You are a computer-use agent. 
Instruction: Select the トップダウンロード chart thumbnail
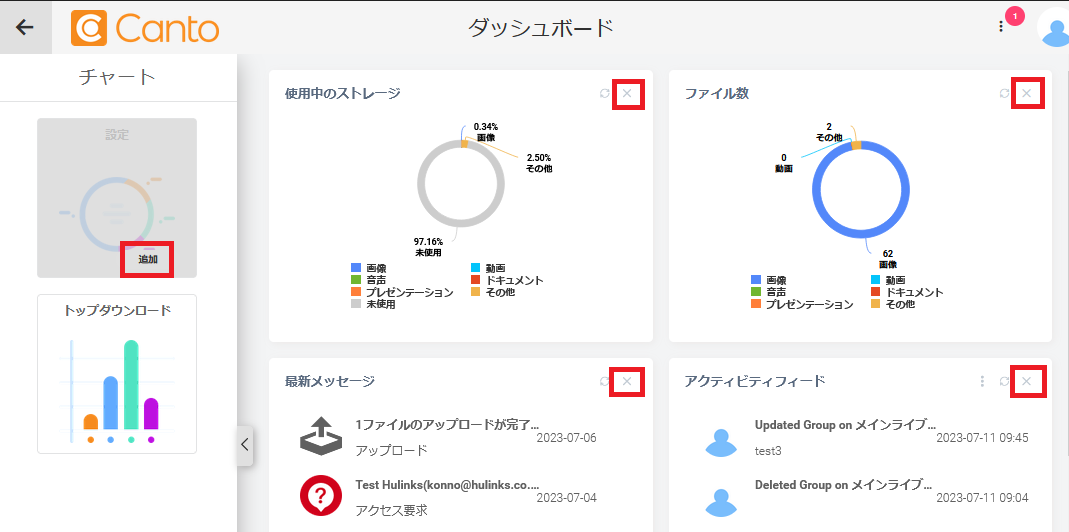[x=117, y=374]
